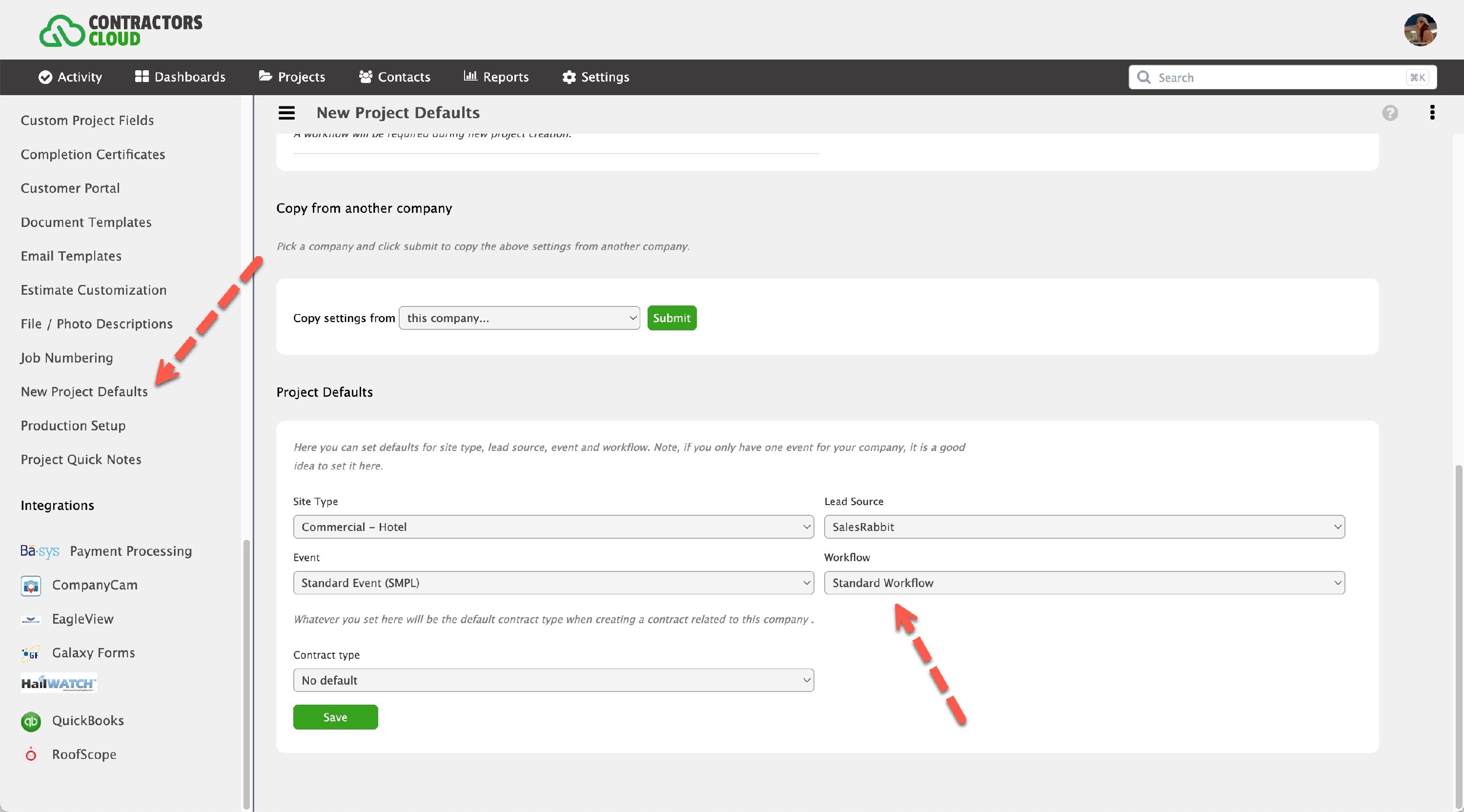1464x812 pixels.
Task: Click the Galaxy Forms icon
Action: (31, 653)
